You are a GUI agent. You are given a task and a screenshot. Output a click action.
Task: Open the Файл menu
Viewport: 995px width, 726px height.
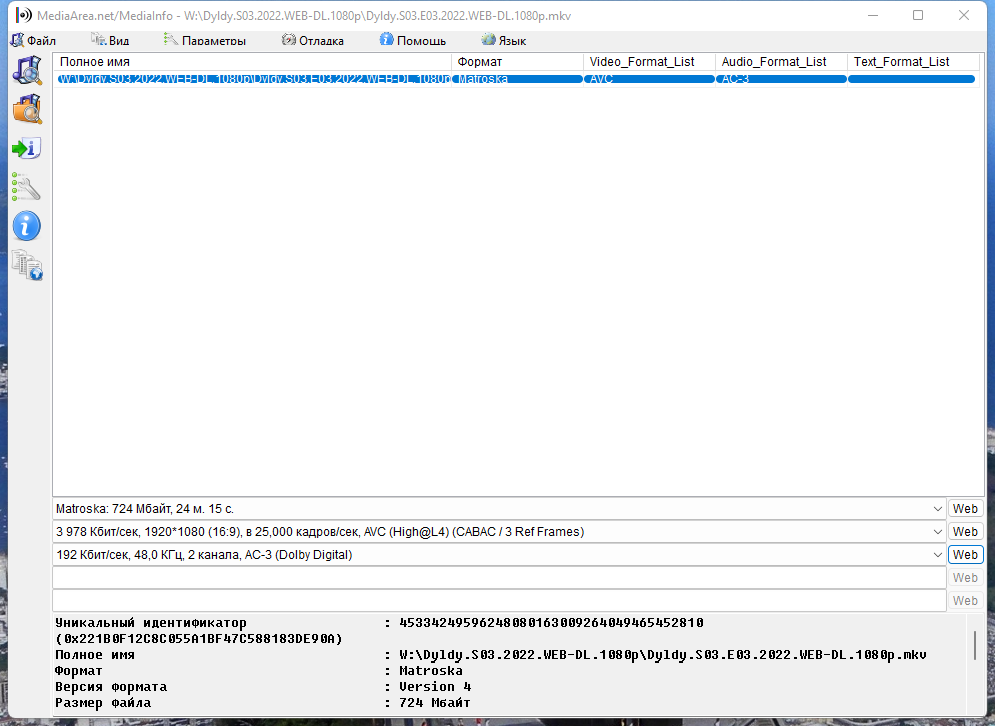coord(34,41)
